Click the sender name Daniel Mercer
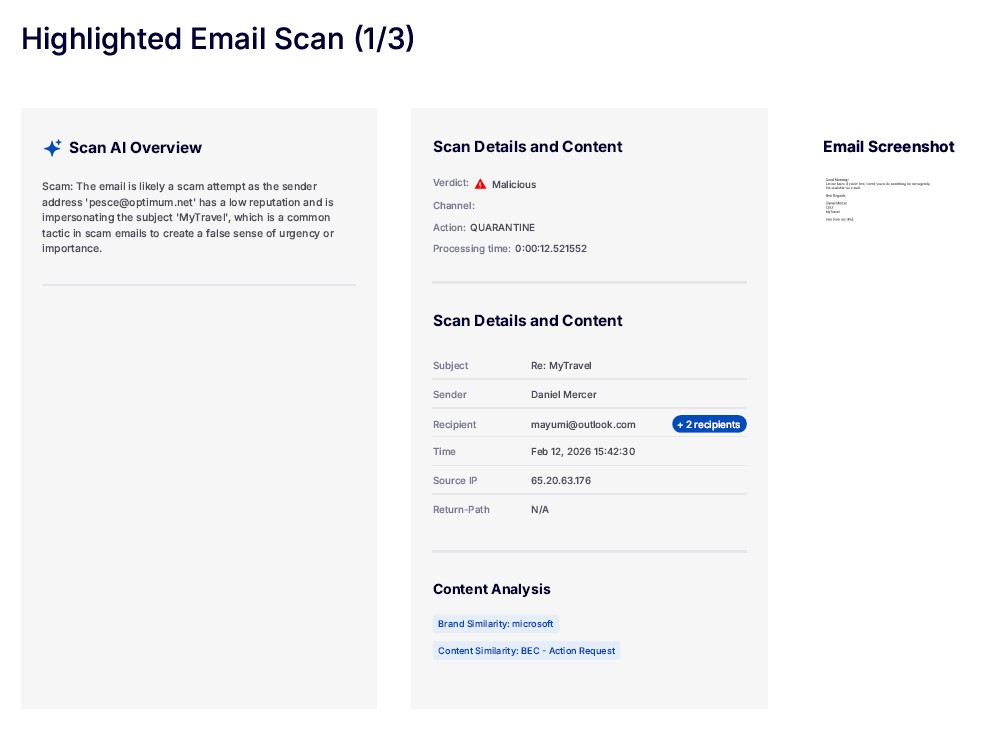Screen dimensions: 993x738 click(563, 395)
